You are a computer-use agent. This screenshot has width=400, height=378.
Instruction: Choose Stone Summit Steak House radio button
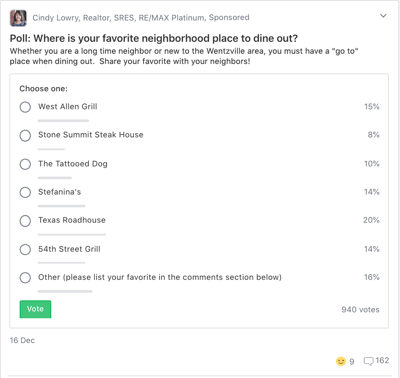coord(25,136)
